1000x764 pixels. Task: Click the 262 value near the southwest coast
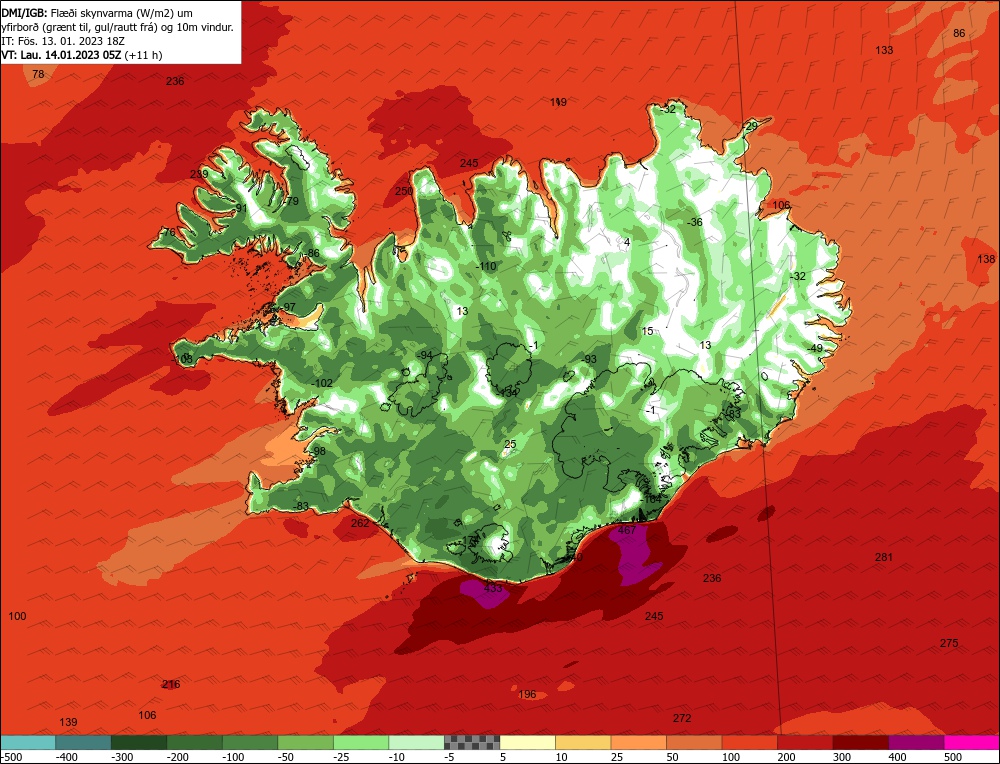360,523
